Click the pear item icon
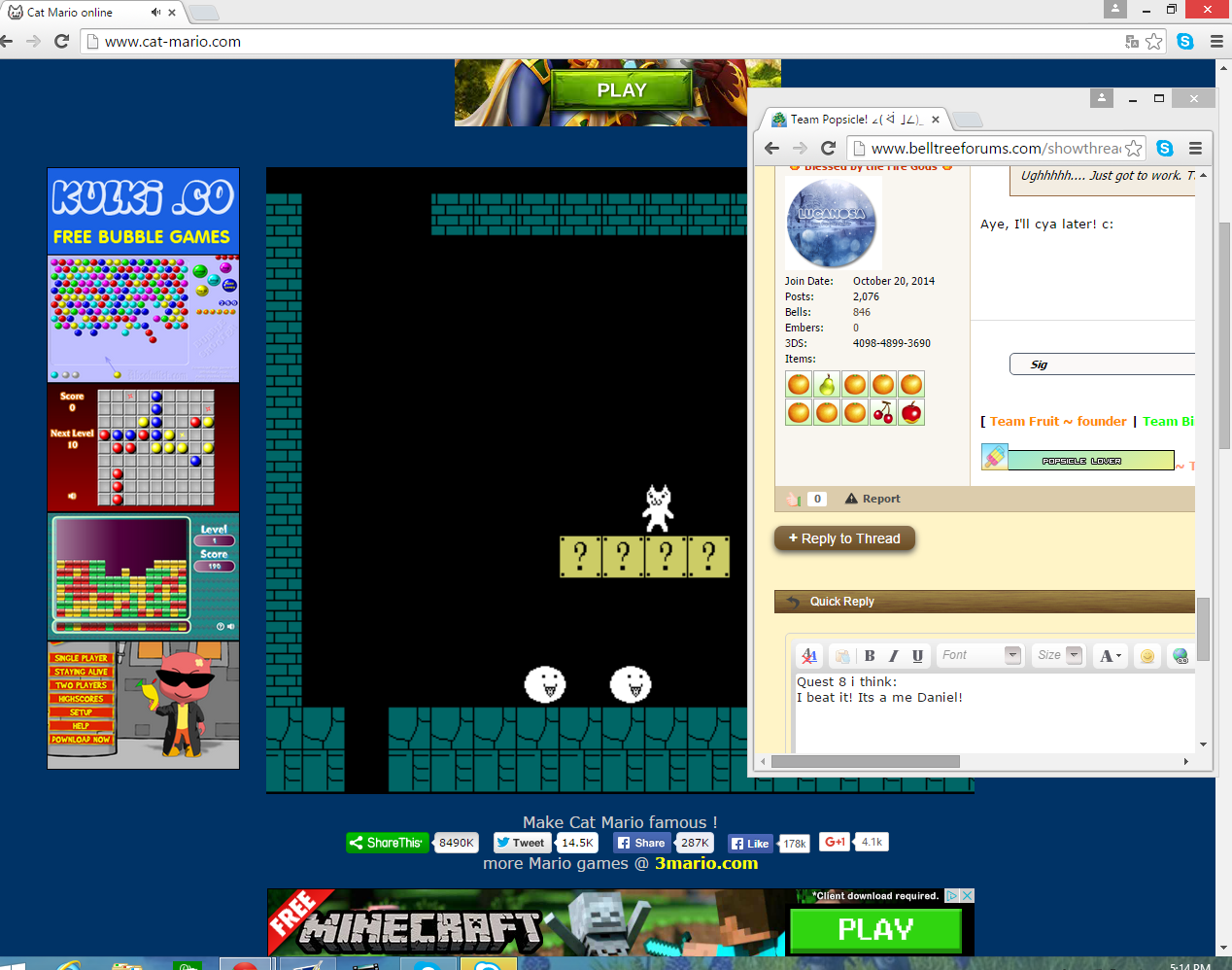This screenshot has width=1232, height=970. tap(827, 385)
